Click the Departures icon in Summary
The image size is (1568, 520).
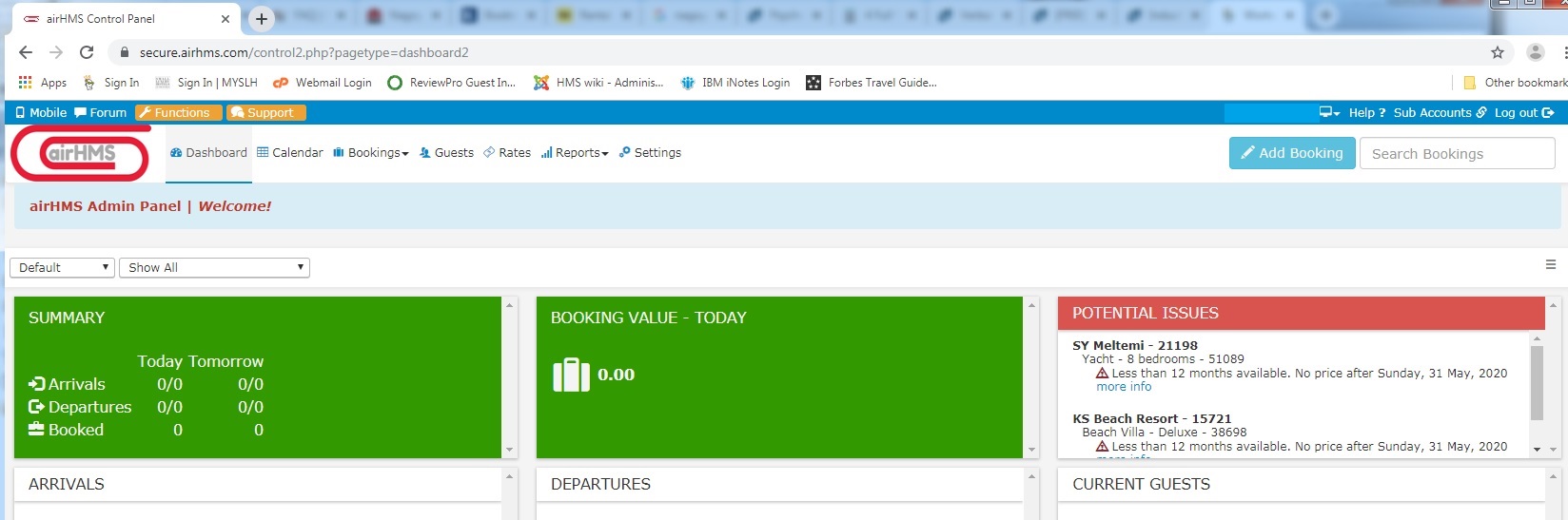click(x=37, y=407)
